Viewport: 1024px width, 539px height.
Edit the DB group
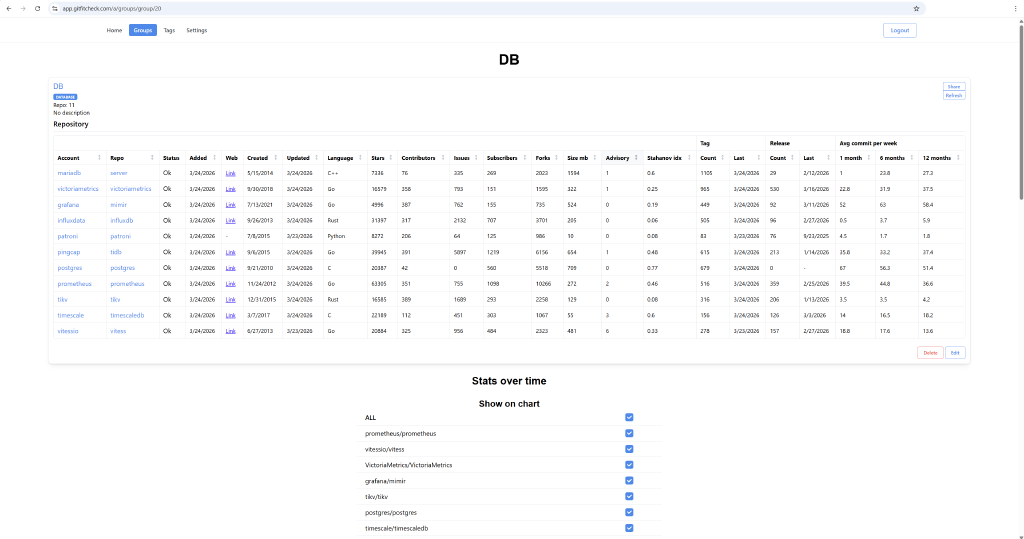[955, 353]
